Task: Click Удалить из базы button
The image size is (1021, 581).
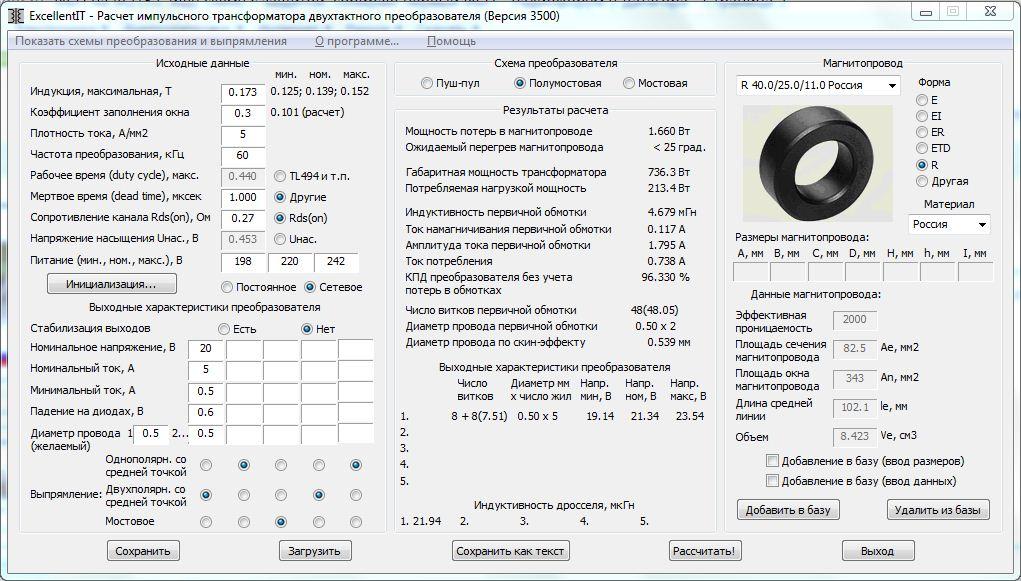Action: [938, 510]
